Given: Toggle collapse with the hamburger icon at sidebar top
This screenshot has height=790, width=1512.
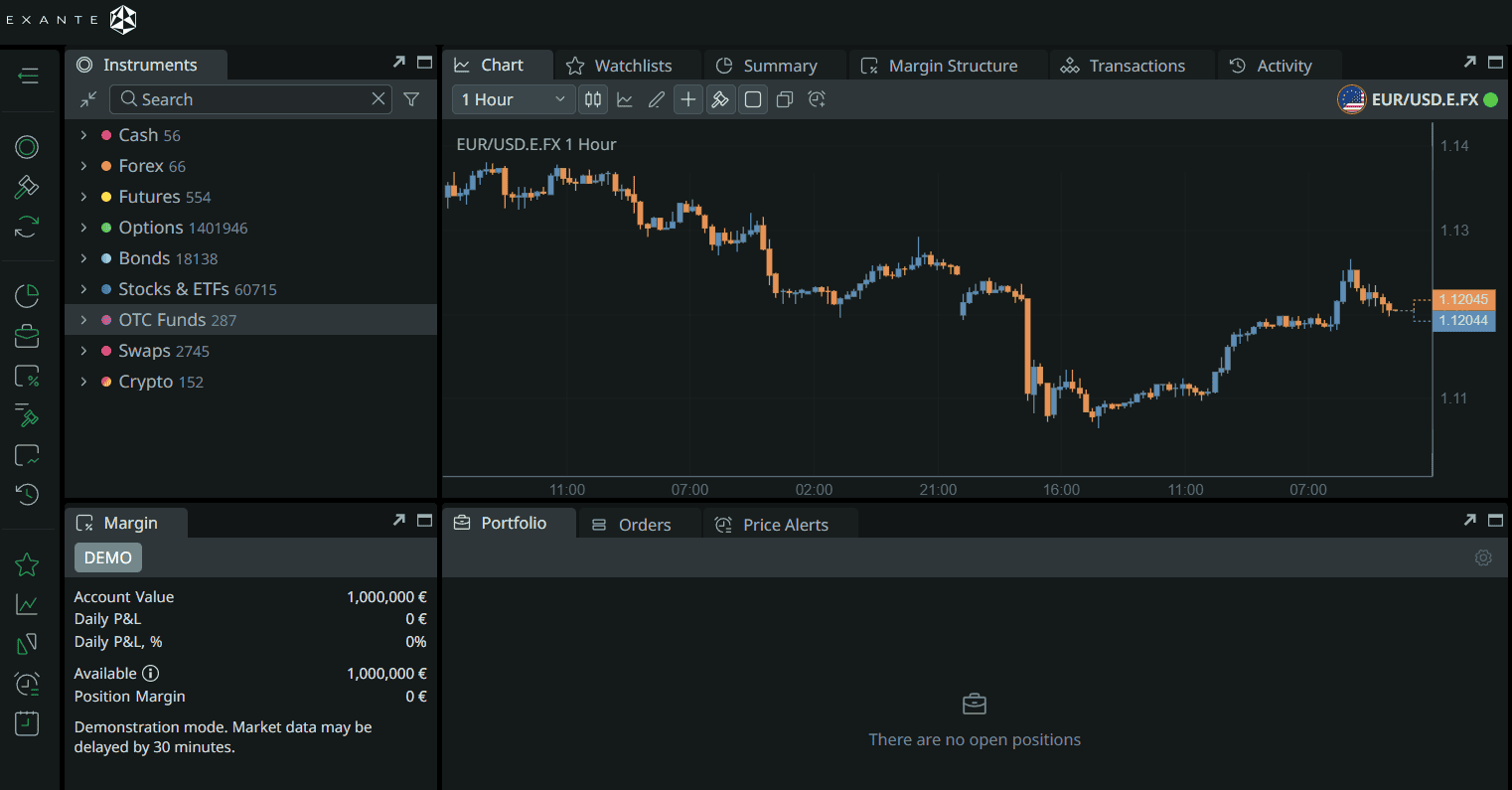Looking at the screenshot, I should pos(27,76).
